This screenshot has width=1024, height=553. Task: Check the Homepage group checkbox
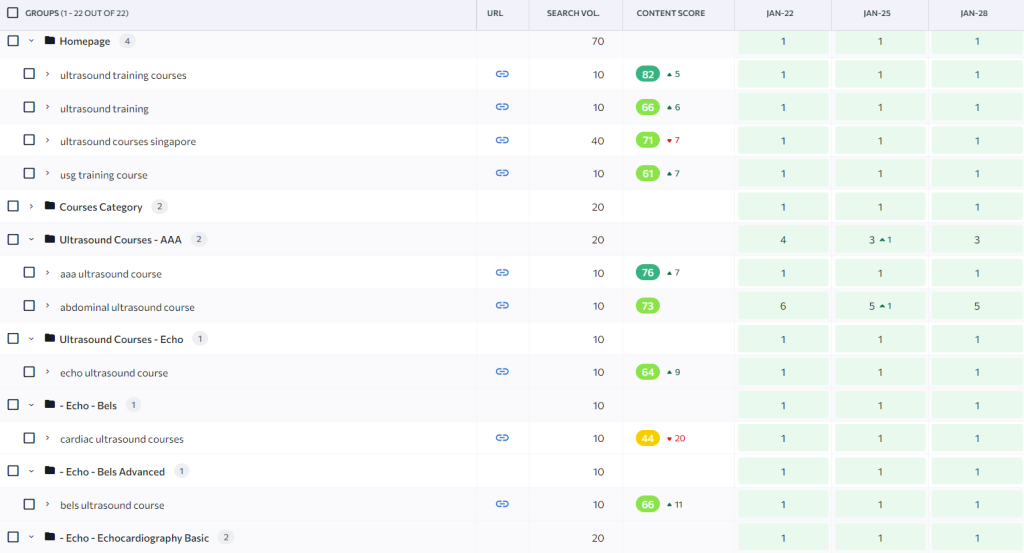[x=13, y=41]
